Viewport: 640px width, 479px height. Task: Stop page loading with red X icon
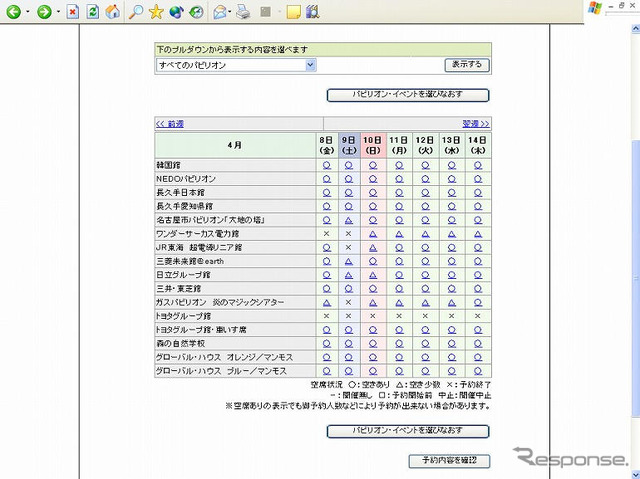[x=73, y=12]
